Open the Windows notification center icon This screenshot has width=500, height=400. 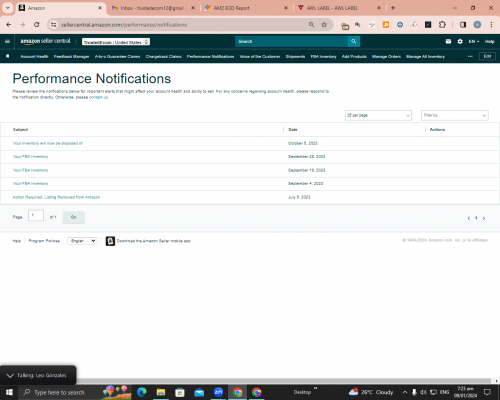pos(487,392)
